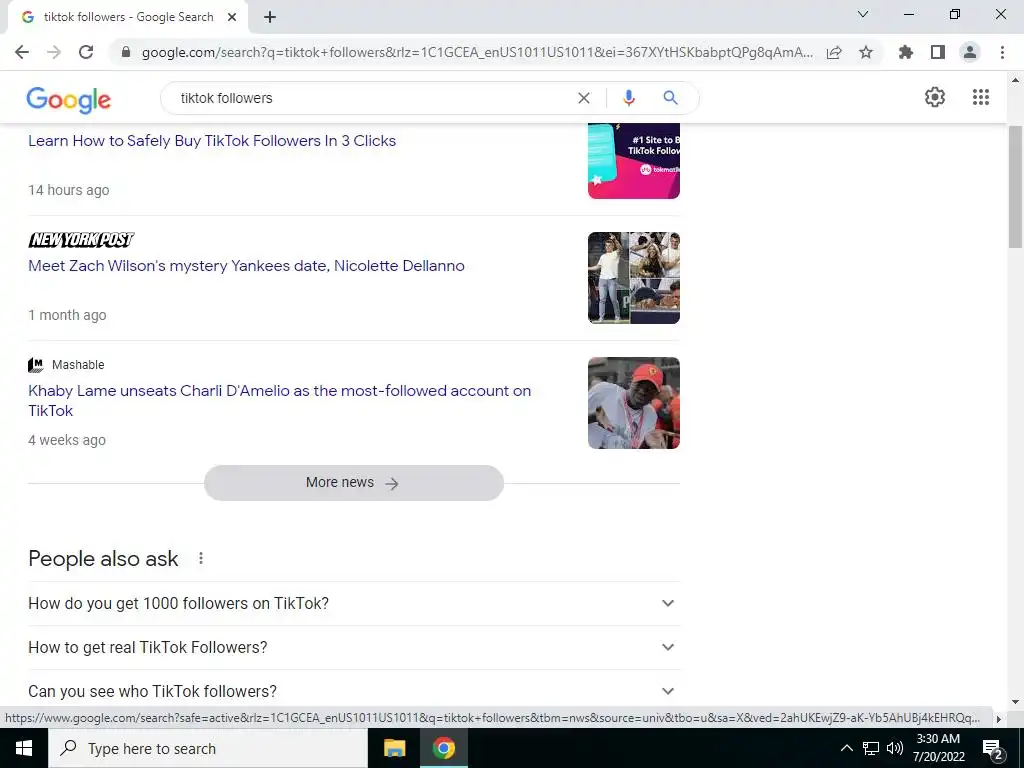Click inside the Google search box

coord(372,98)
